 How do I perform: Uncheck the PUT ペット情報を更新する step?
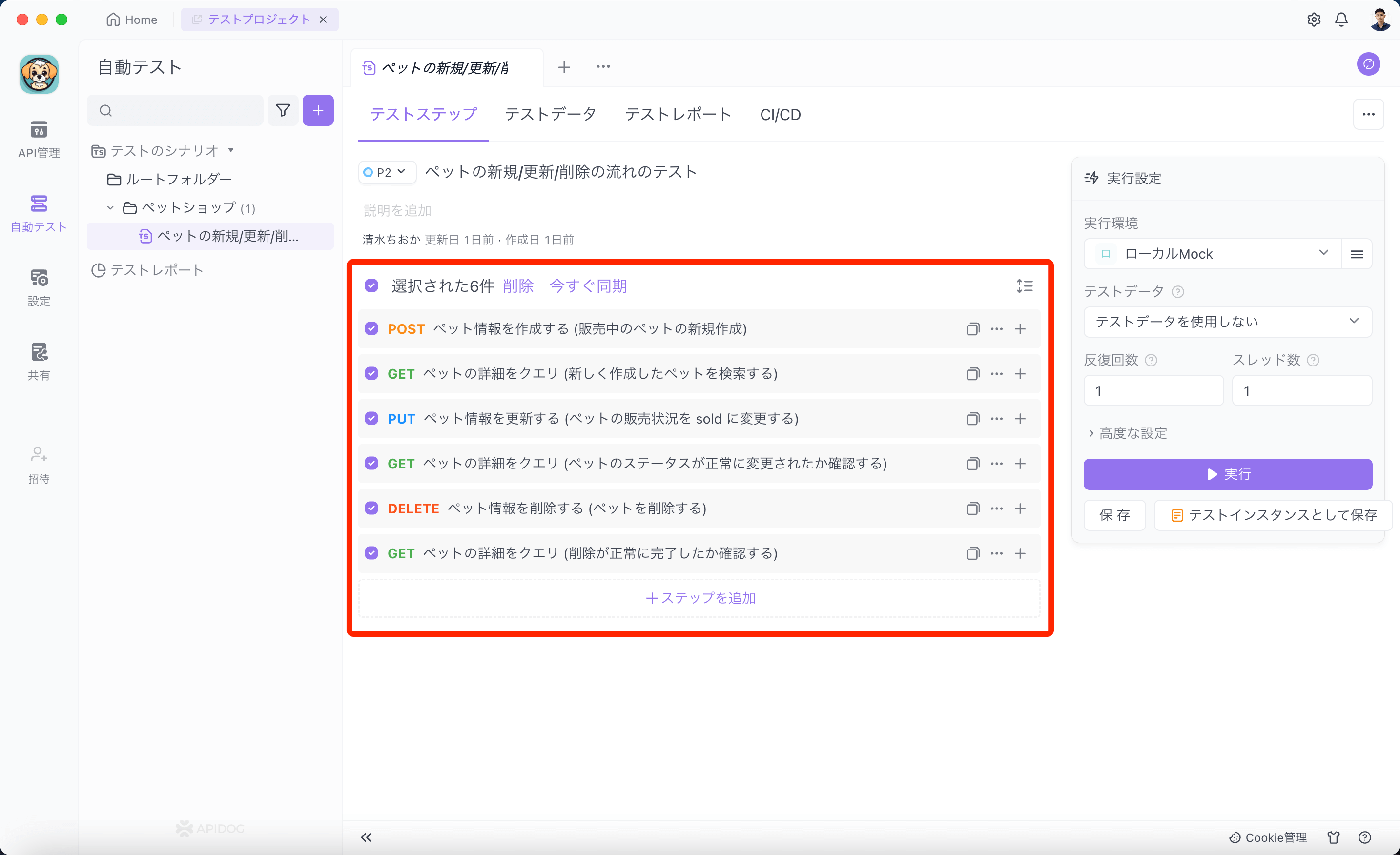pos(371,418)
